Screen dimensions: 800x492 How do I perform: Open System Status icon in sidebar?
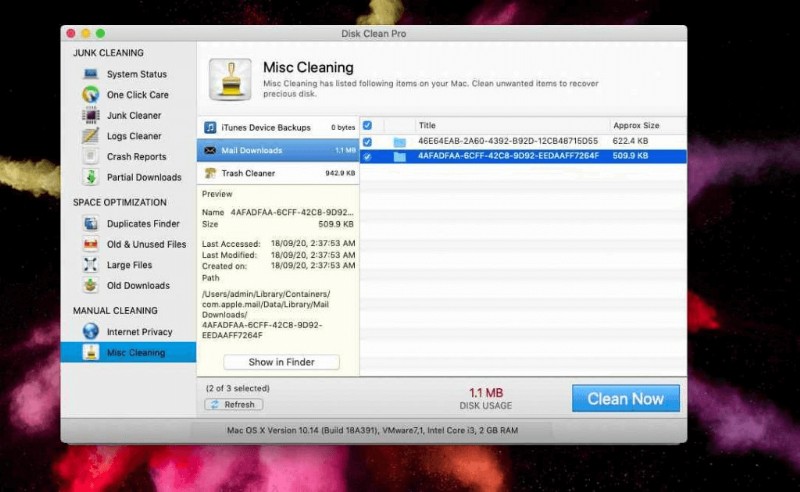point(91,74)
